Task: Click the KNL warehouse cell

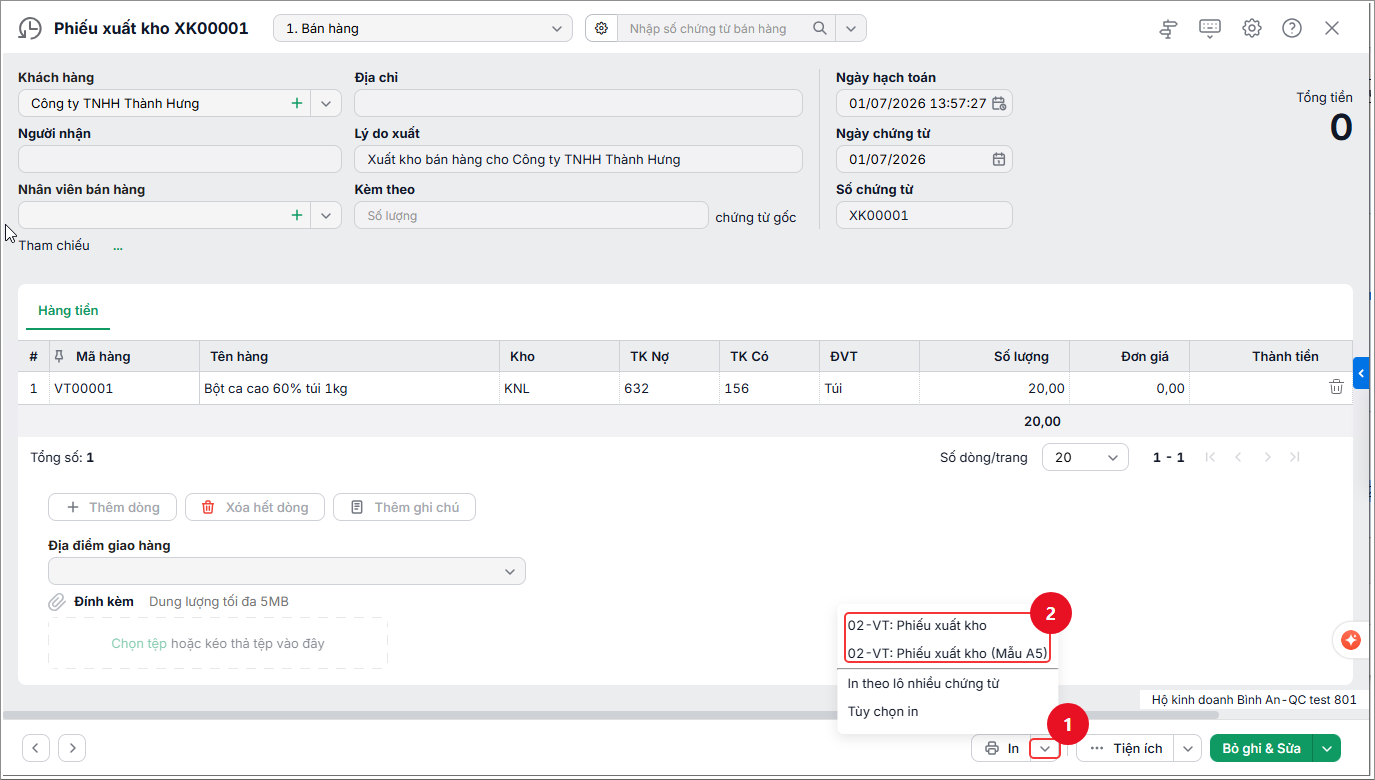Action: (559, 388)
